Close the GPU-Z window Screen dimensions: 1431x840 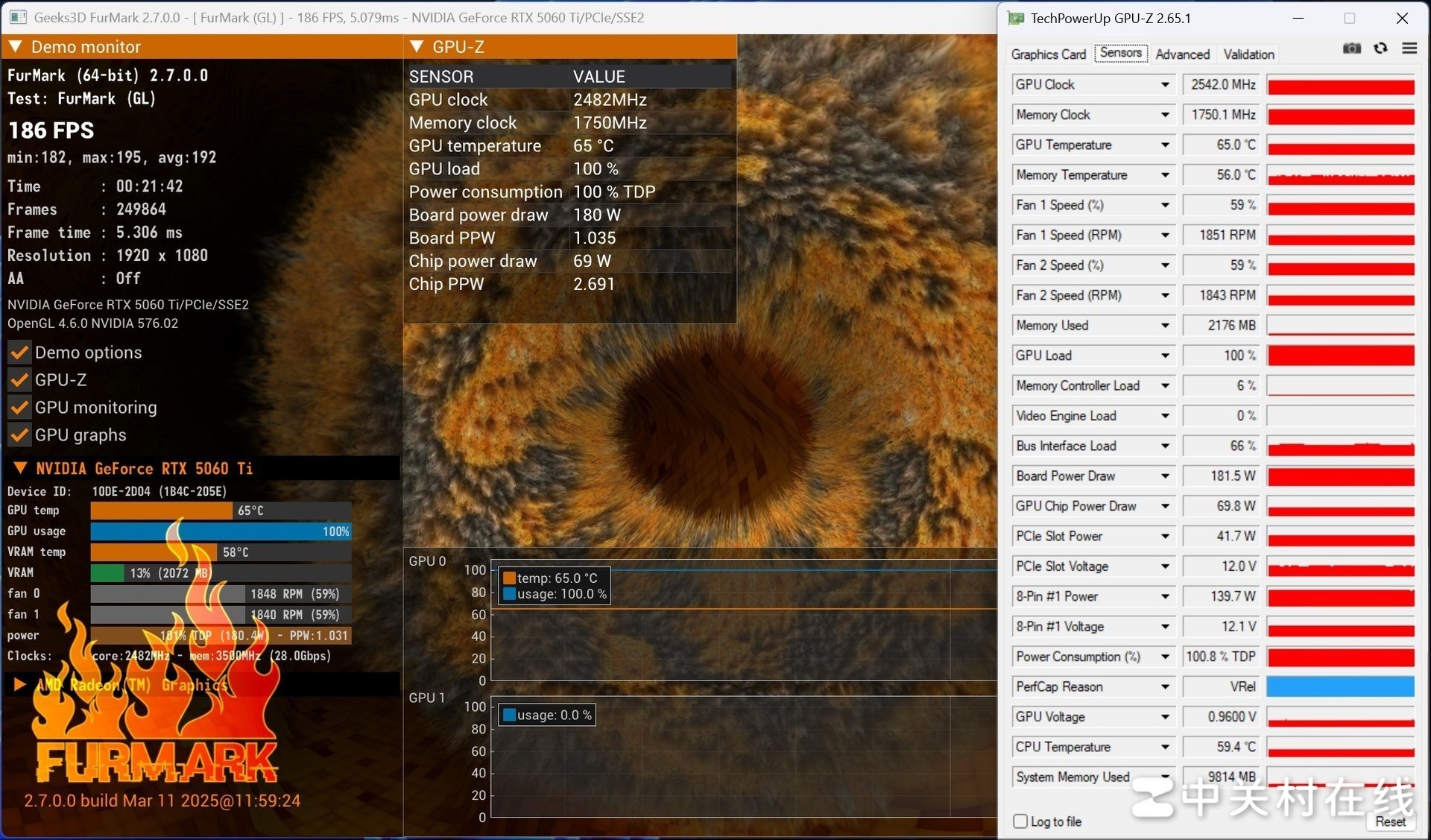click(x=1401, y=18)
